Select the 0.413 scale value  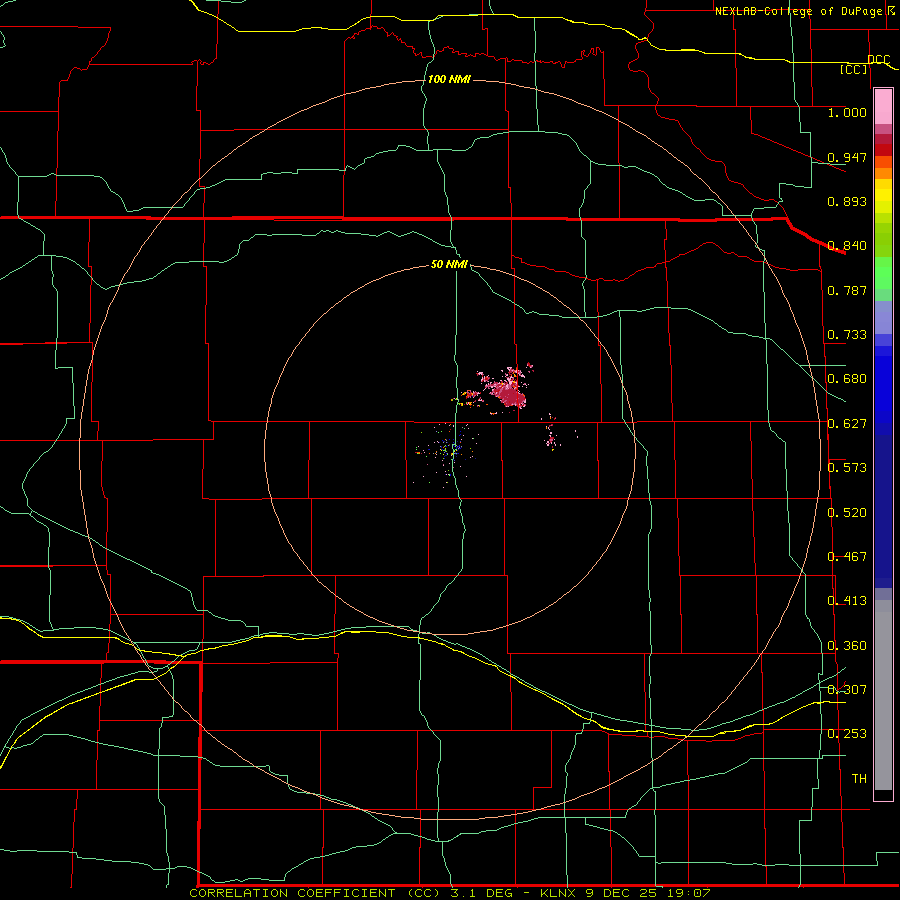(x=847, y=601)
